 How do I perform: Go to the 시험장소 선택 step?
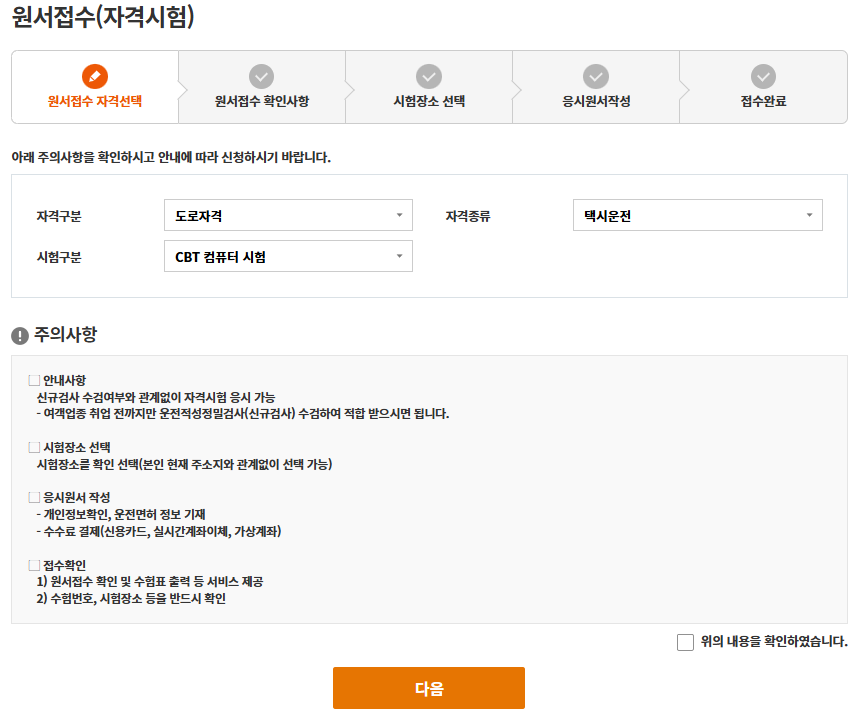429,87
